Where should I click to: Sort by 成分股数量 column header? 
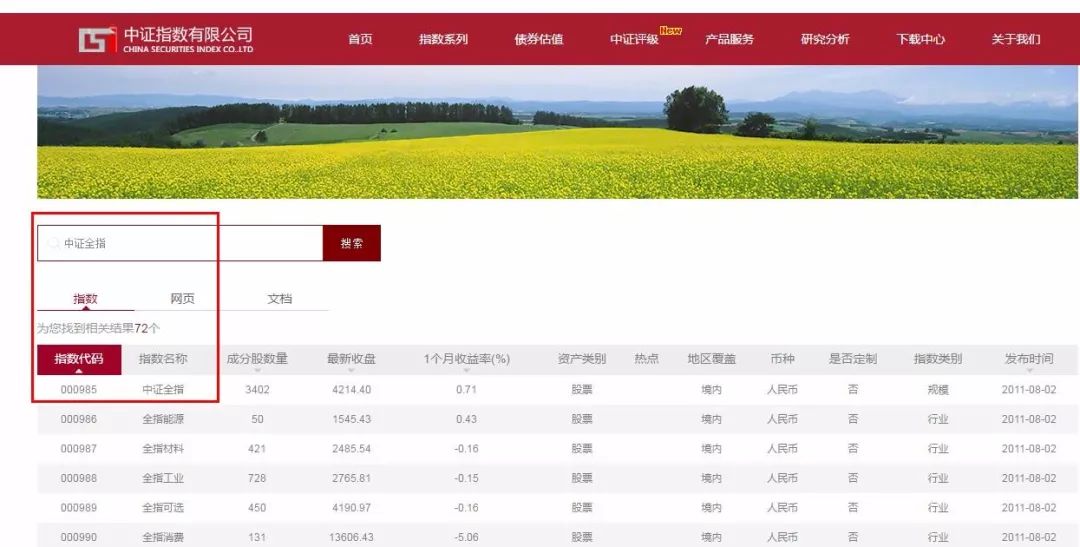pyautogui.click(x=257, y=359)
